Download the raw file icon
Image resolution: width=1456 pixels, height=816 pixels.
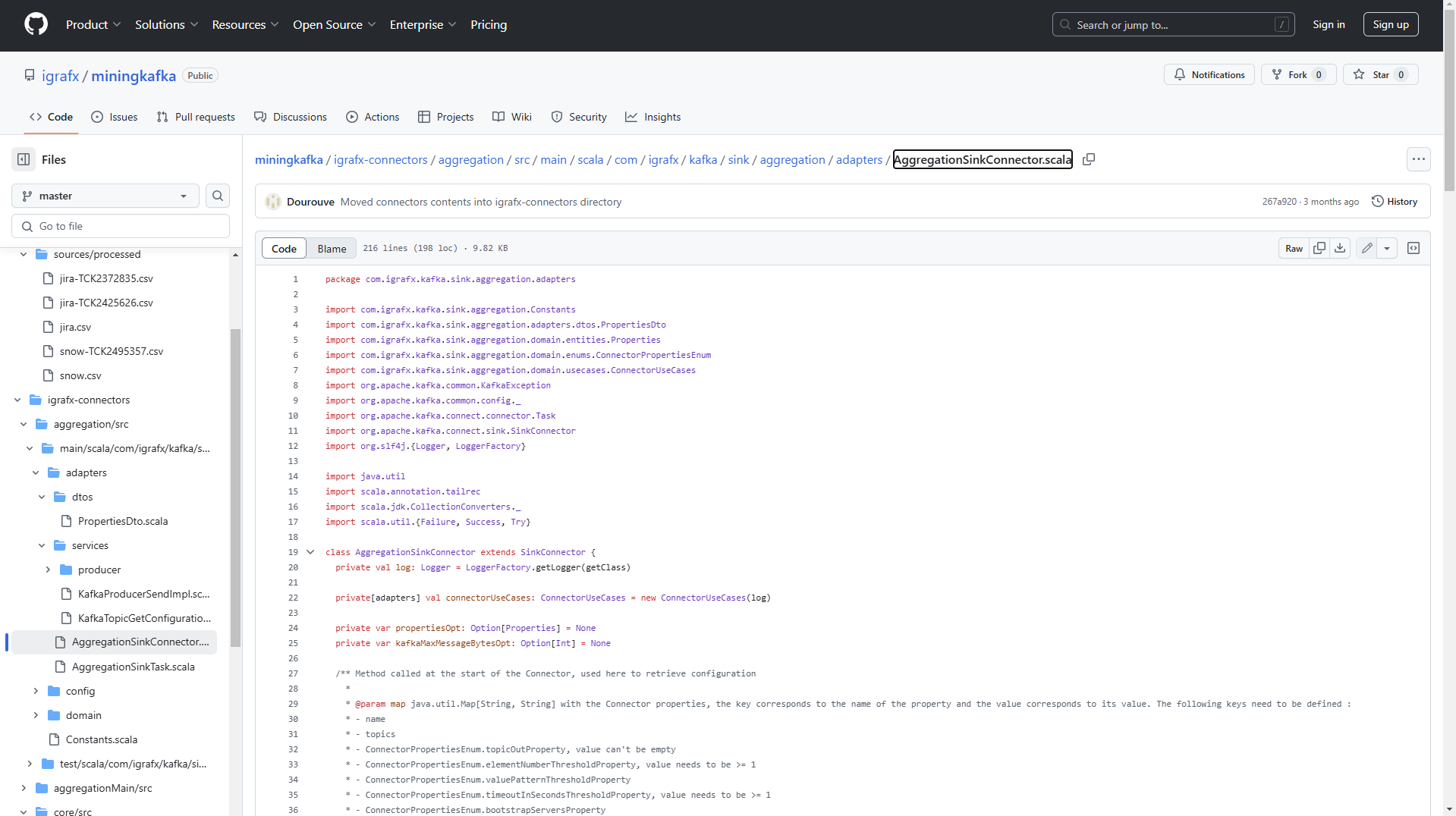pyautogui.click(x=1340, y=248)
